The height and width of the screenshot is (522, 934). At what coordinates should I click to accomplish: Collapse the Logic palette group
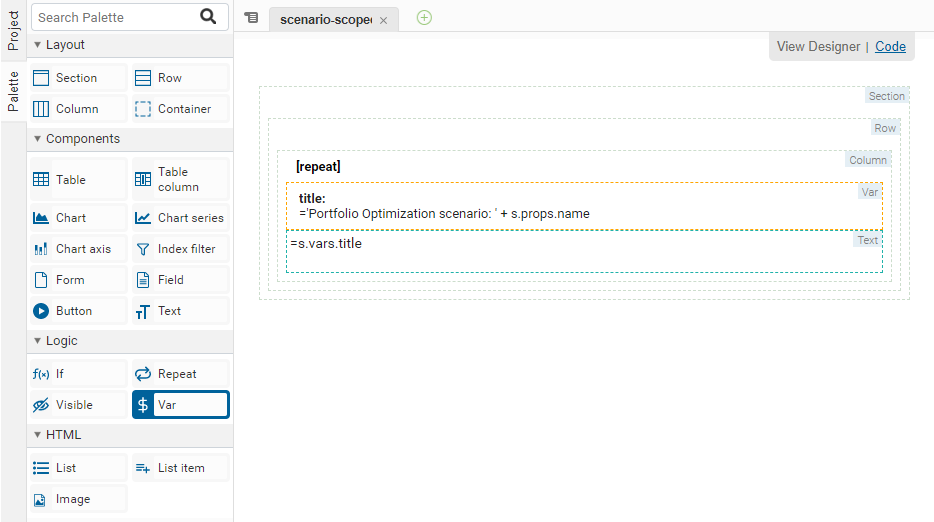(x=38, y=341)
